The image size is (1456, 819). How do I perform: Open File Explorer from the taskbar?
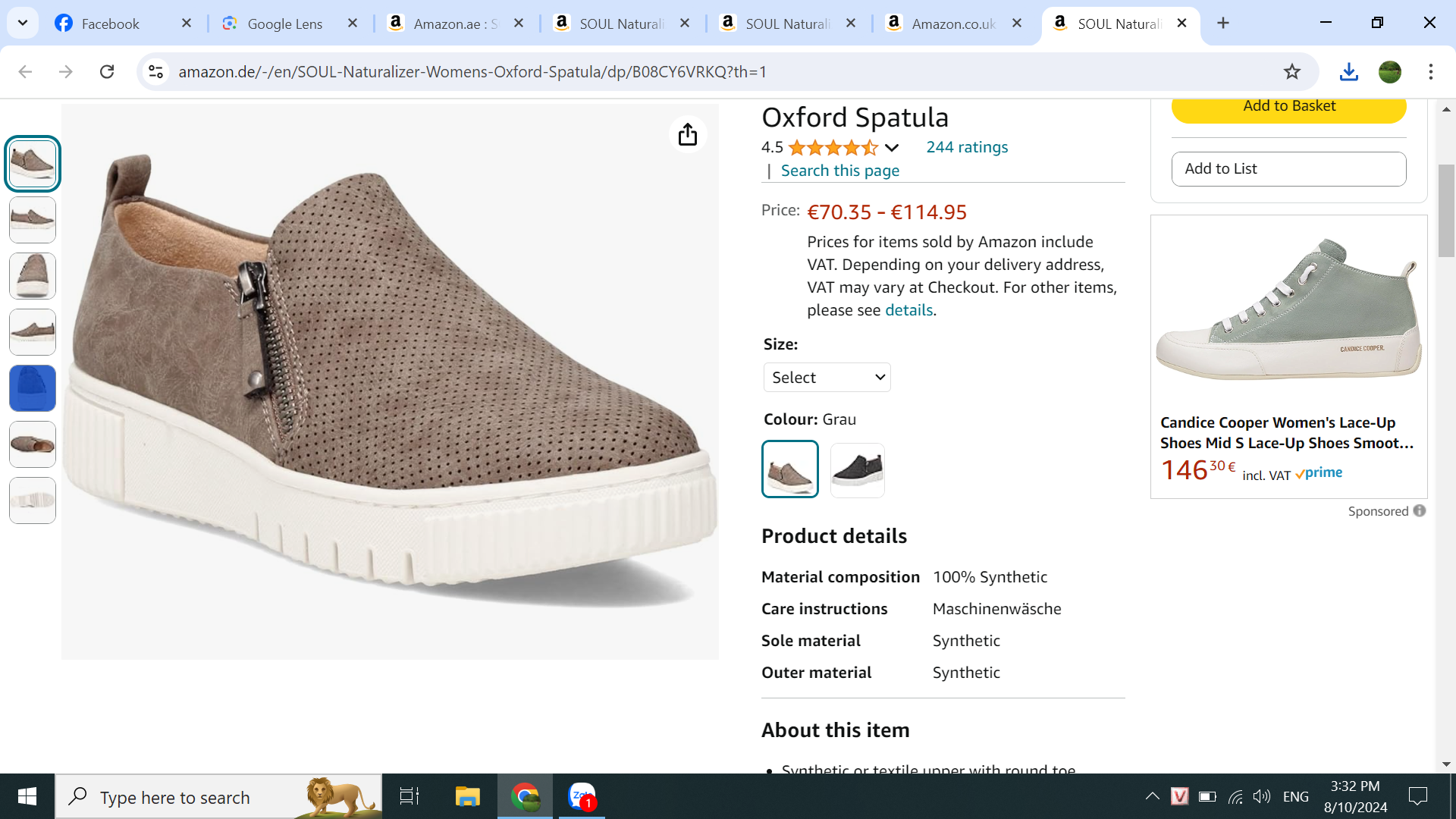tap(467, 796)
